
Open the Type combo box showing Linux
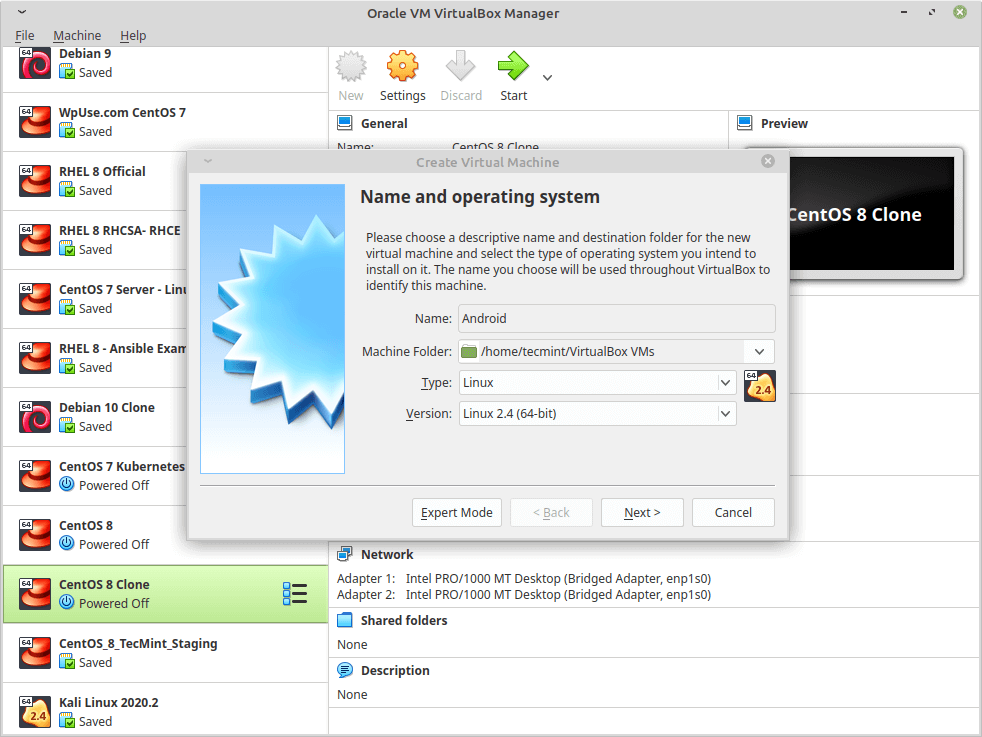point(597,383)
